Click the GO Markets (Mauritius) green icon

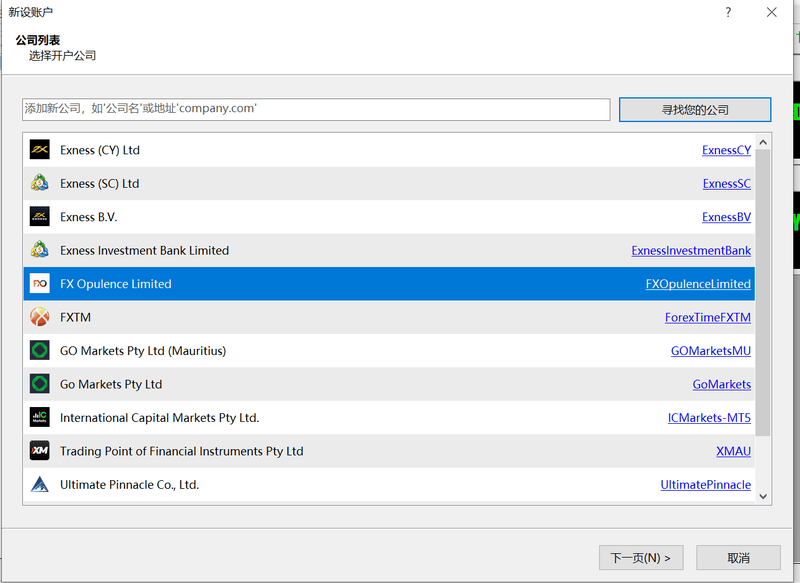pos(39,351)
